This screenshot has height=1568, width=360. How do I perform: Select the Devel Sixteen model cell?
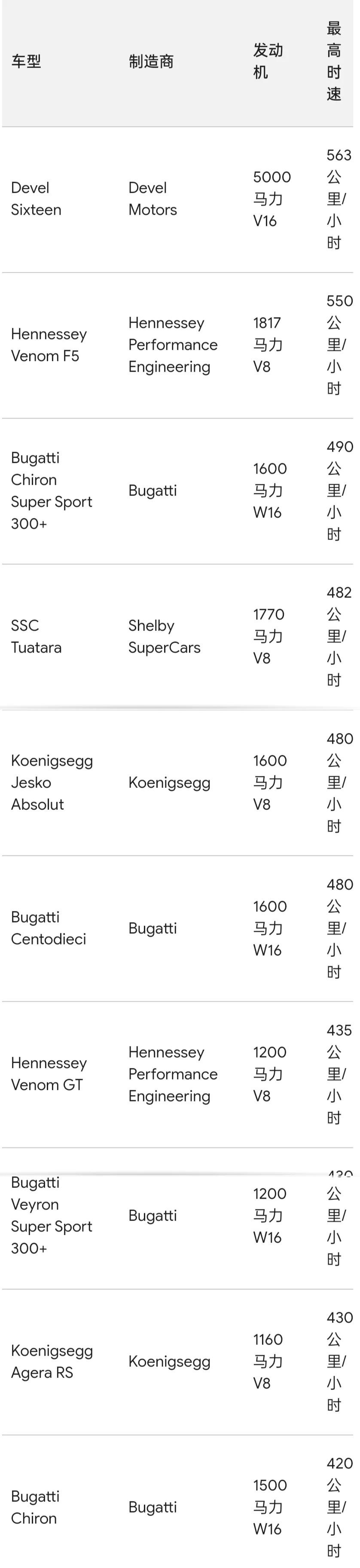36,199
